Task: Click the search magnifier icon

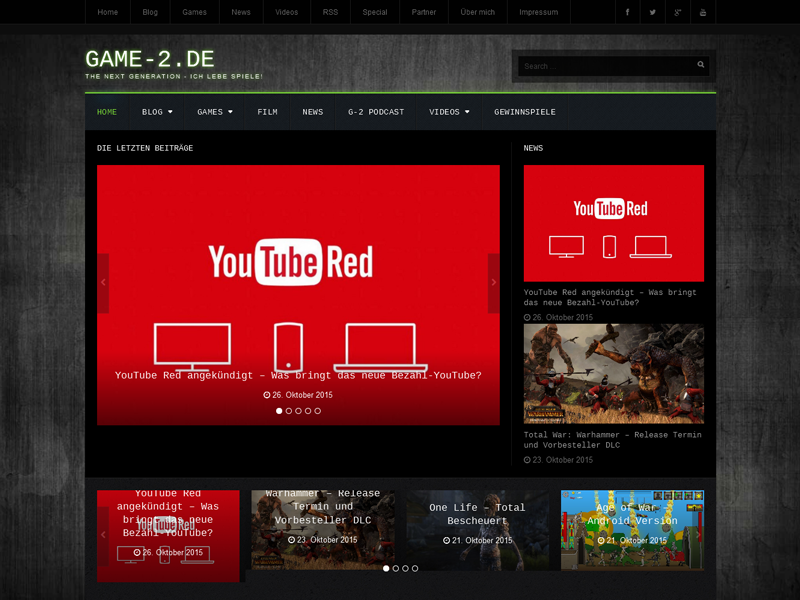Action: pos(701,65)
